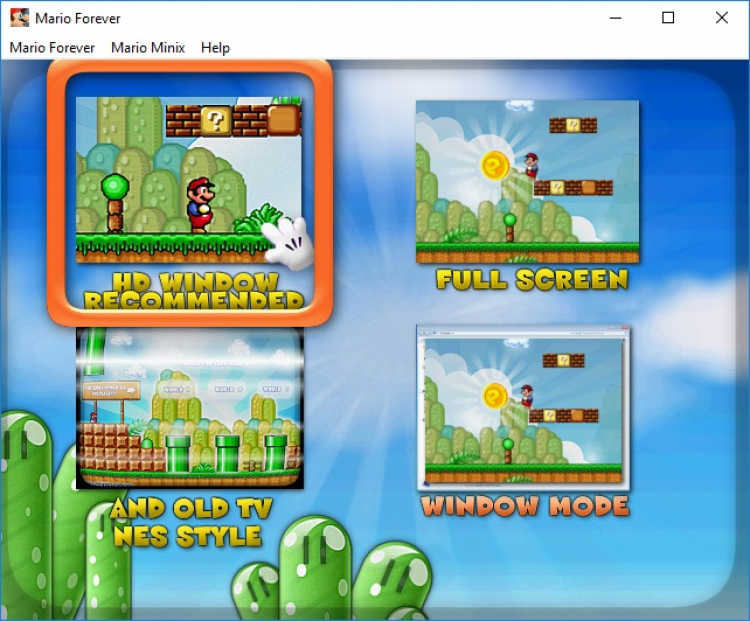This screenshot has height=621, width=750.
Task: Click the Mario icon in title bar
Action: coord(19,18)
